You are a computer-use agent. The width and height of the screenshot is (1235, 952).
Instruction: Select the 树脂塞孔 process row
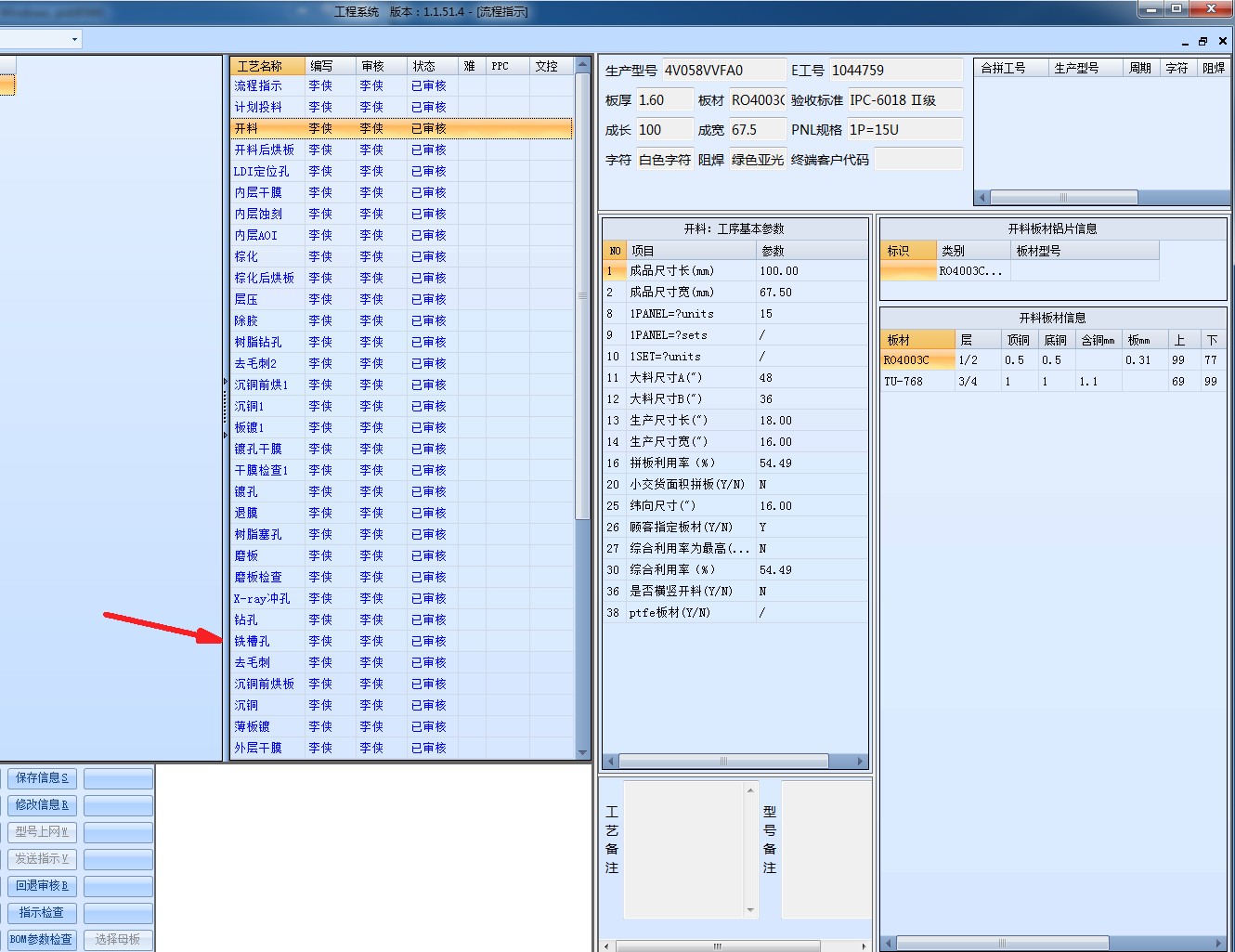pos(401,534)
